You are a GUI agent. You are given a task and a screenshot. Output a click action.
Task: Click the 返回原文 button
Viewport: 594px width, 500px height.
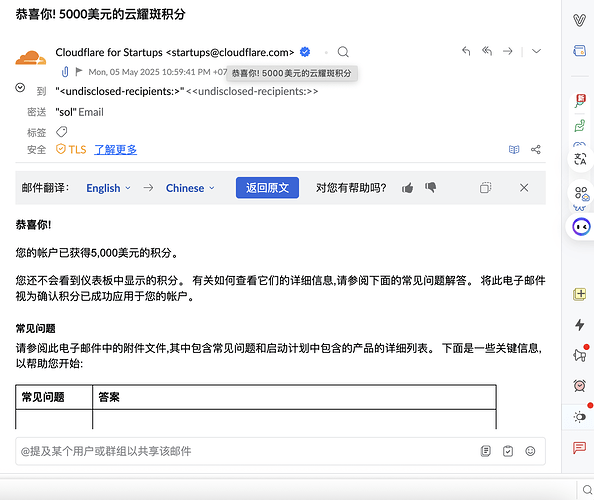(x=267, y=188)
